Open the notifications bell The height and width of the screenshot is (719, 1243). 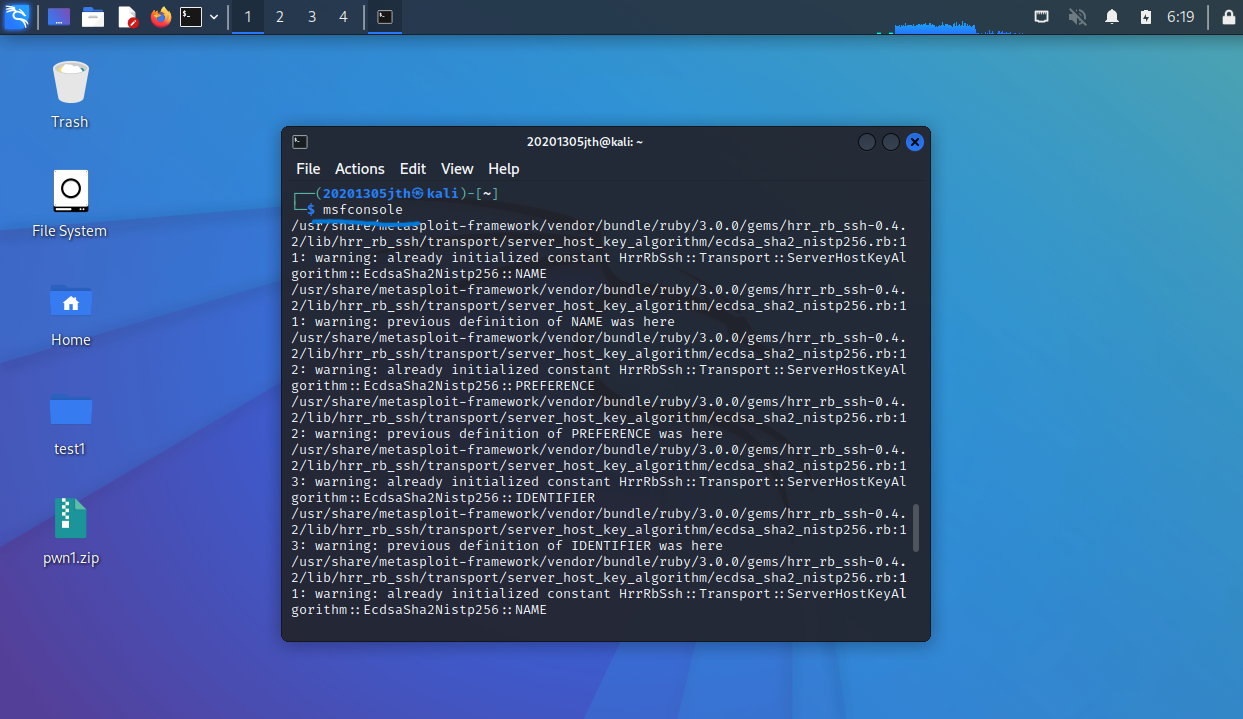click(1112, 17)
